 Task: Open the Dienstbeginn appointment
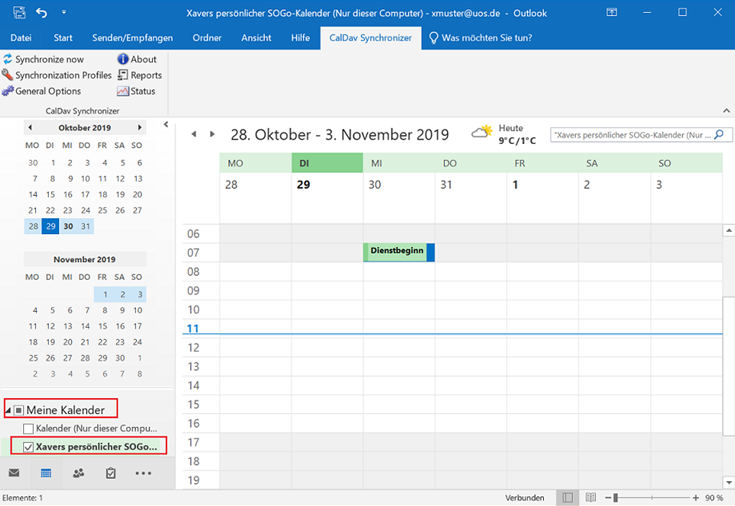[396, 252]
